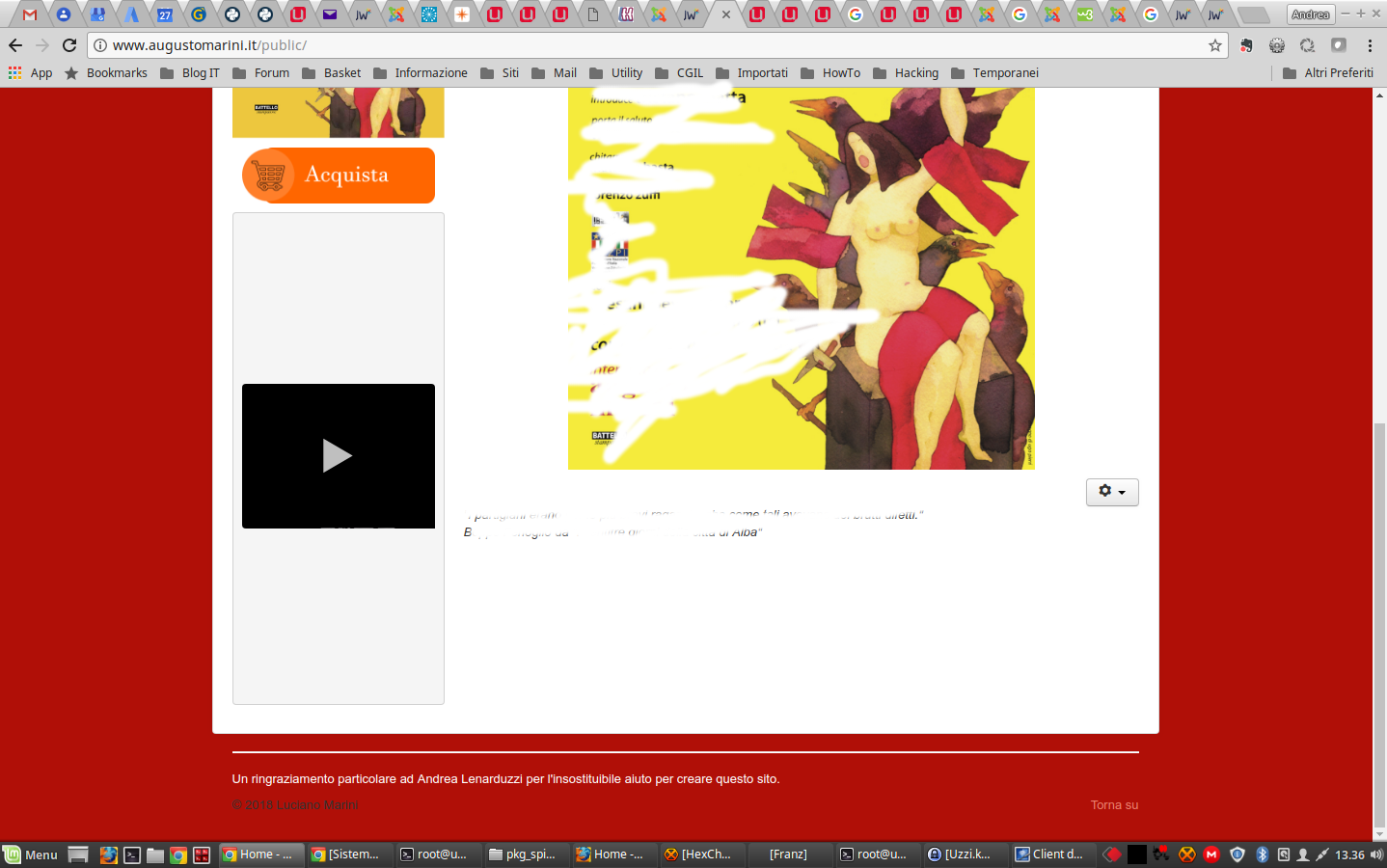Screen dimensions: 1387x868
Task: Open the Linux Mint Menu
Action: (x=32, y=854)
